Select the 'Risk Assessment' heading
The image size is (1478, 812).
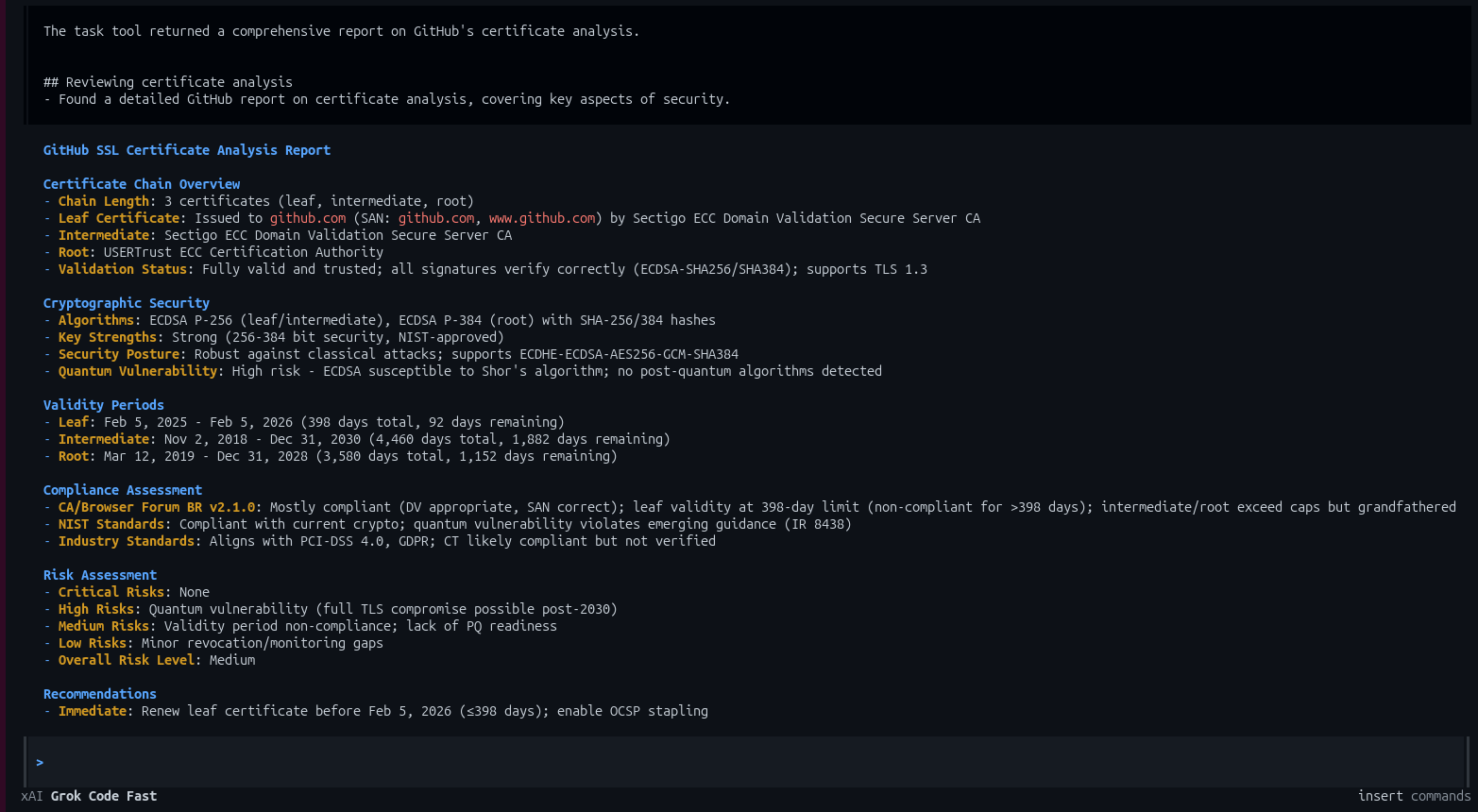pos(100,575)
